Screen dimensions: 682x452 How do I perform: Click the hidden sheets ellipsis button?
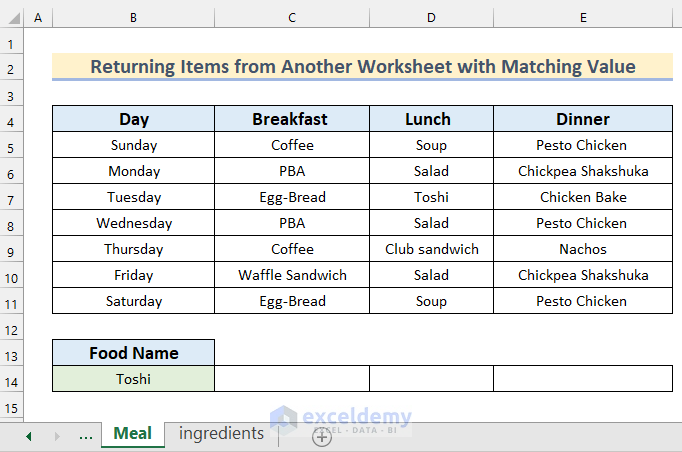tap(86, 436)
